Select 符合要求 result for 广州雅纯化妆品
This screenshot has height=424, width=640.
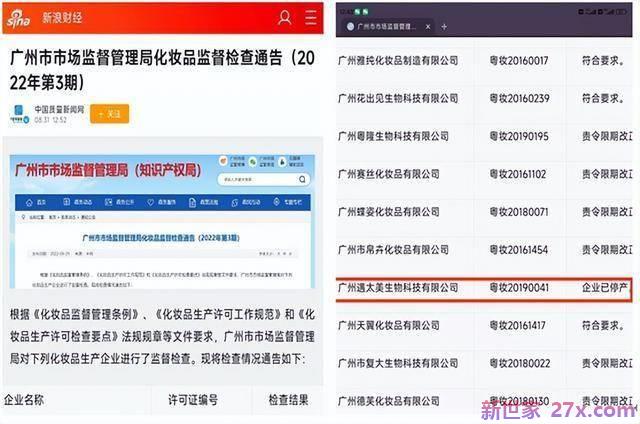pos(603,61)
